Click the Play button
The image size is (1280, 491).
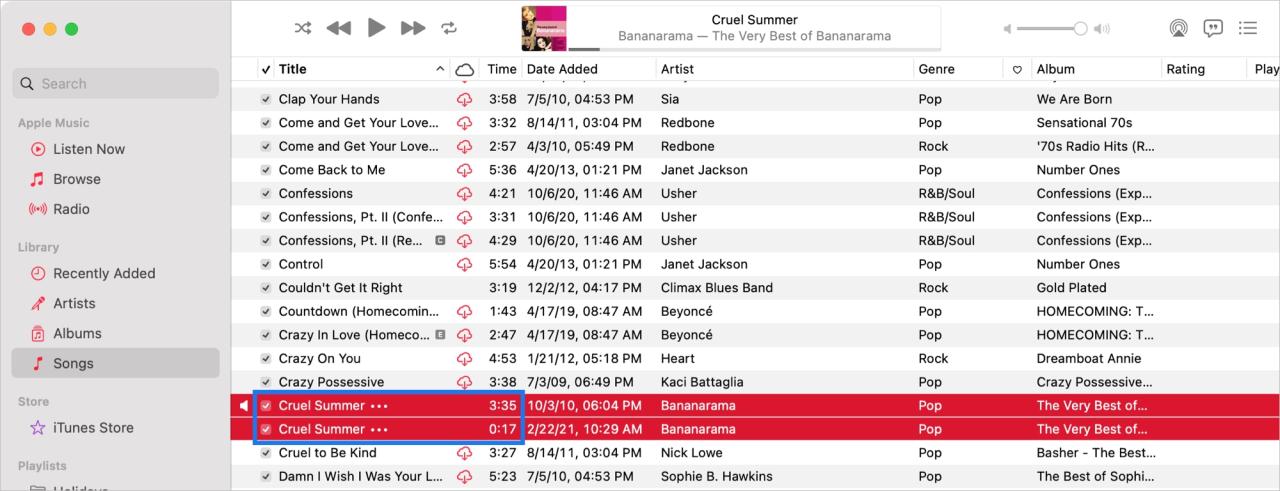pyautogui.click(x=376, y=28)
